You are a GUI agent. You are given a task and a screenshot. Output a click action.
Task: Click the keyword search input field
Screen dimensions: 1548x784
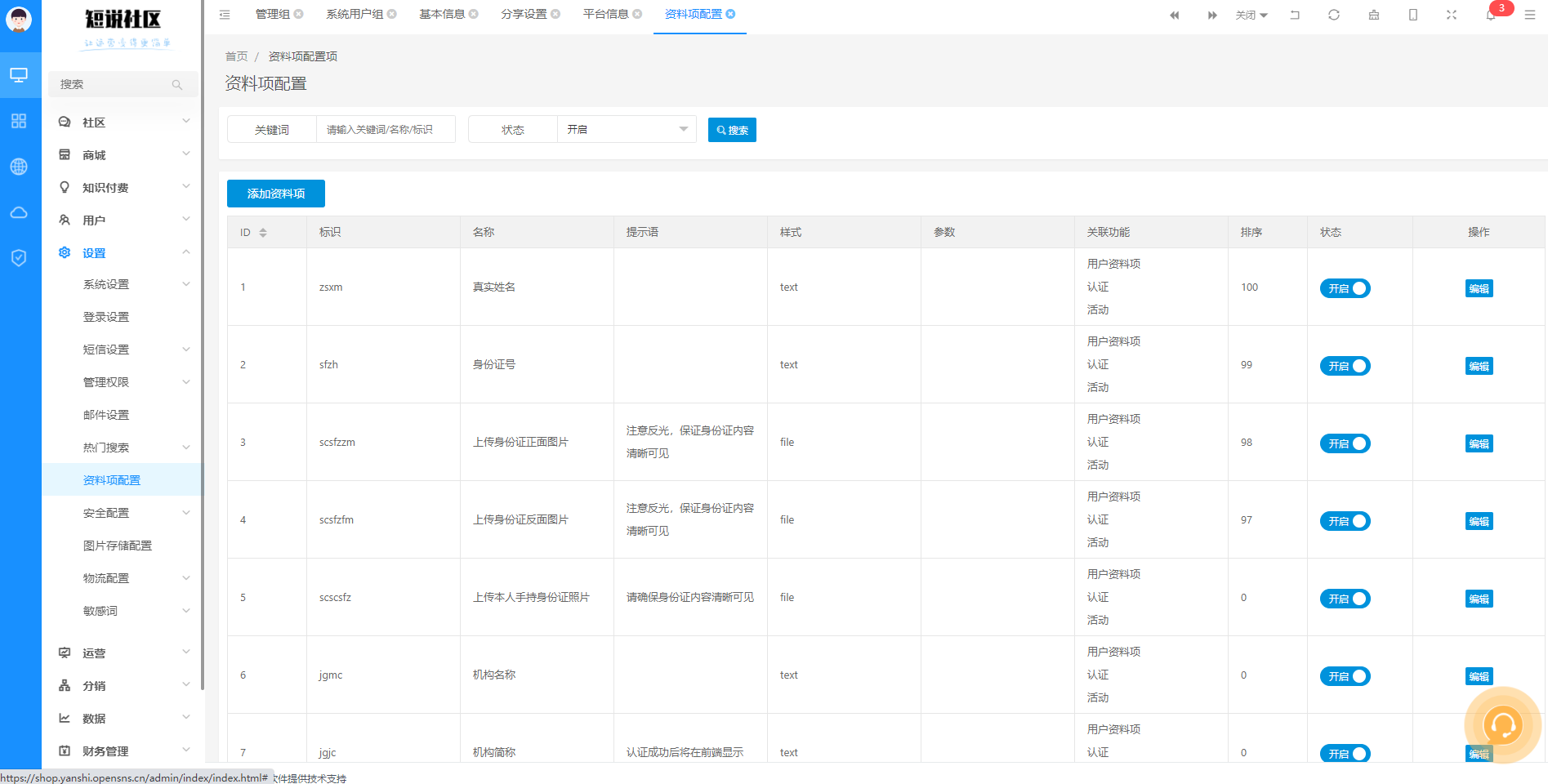coord(386,129)
